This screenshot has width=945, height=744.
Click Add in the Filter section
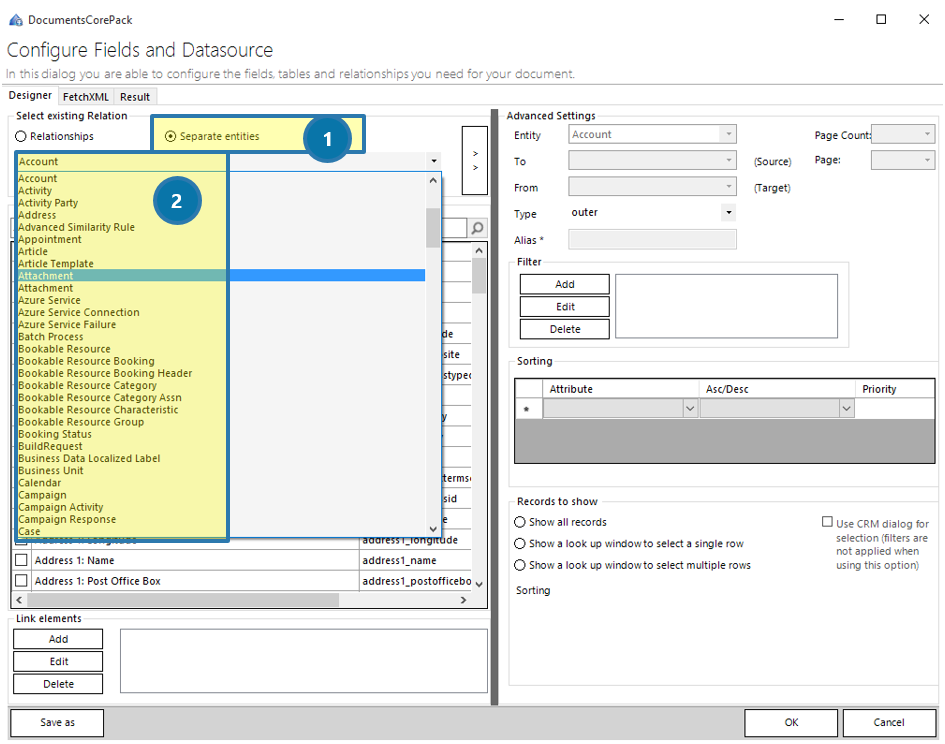563,284
